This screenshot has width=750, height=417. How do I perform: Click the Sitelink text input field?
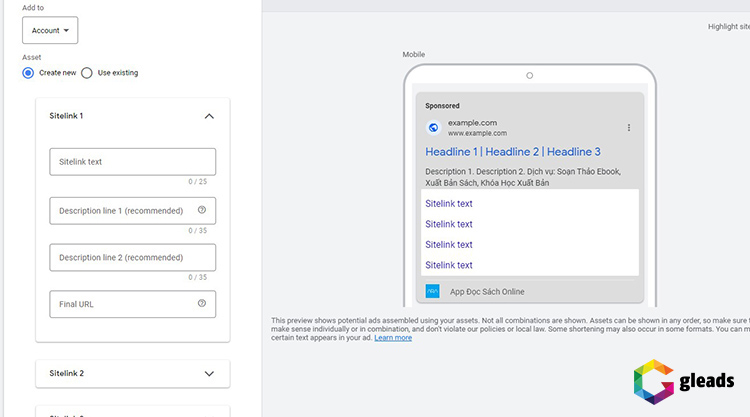click(x=132, y=162)
